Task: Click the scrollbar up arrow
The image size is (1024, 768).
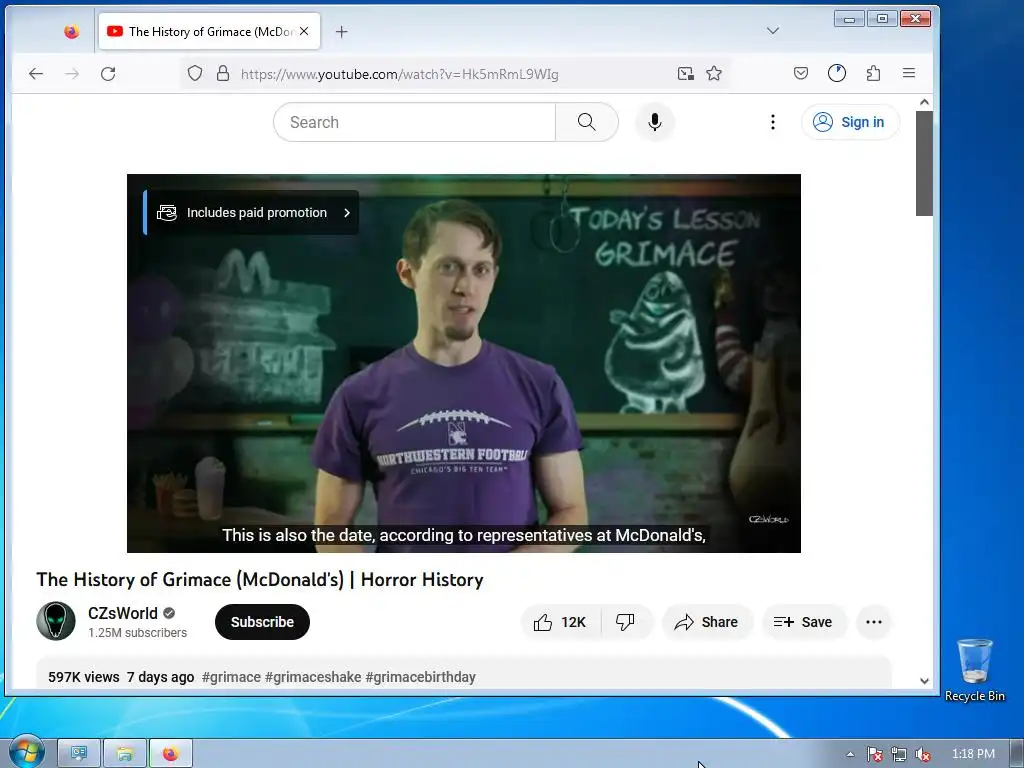Action: (924, 102)
